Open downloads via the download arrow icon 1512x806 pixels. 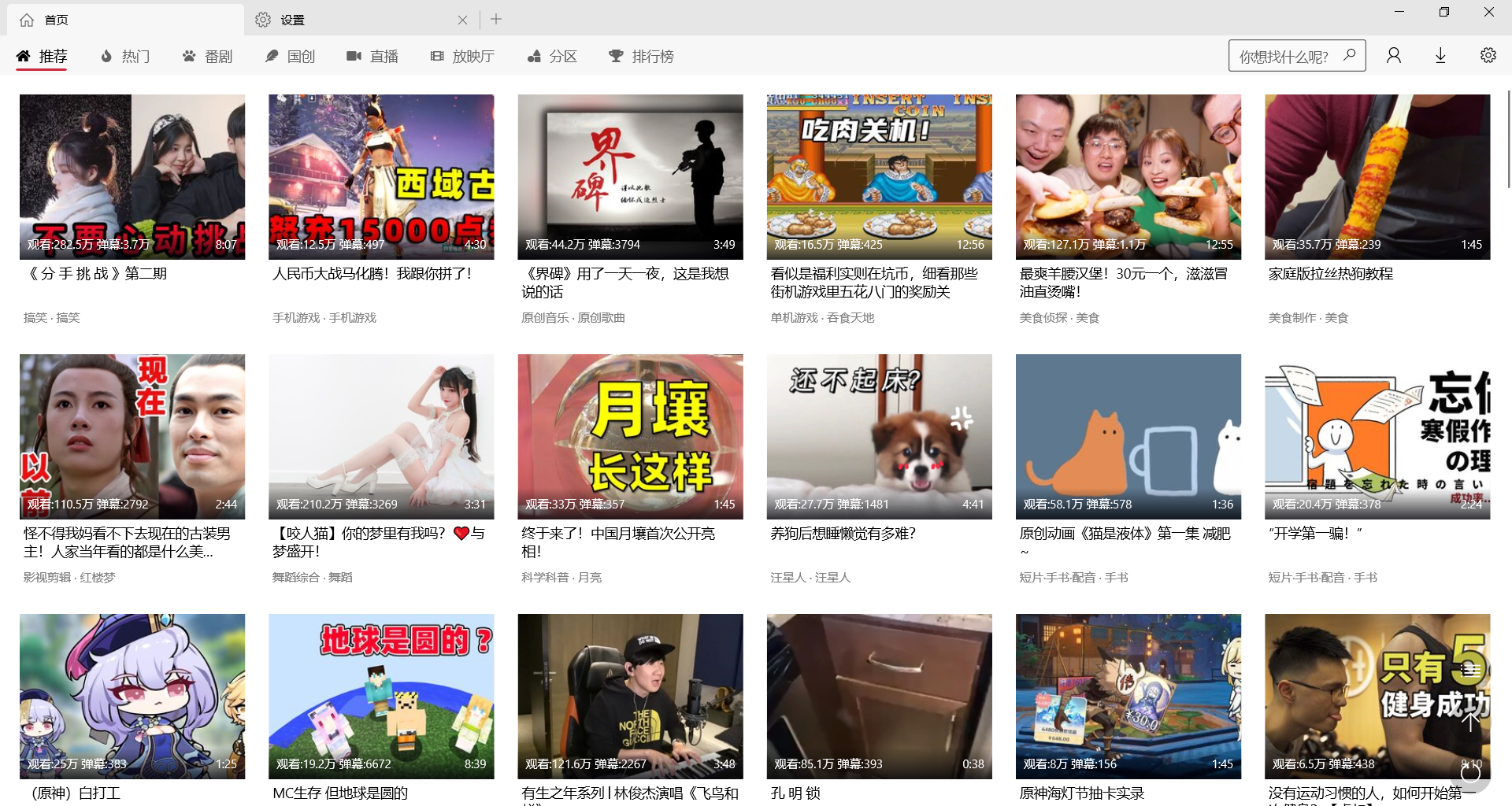[x=1440, y=55]
